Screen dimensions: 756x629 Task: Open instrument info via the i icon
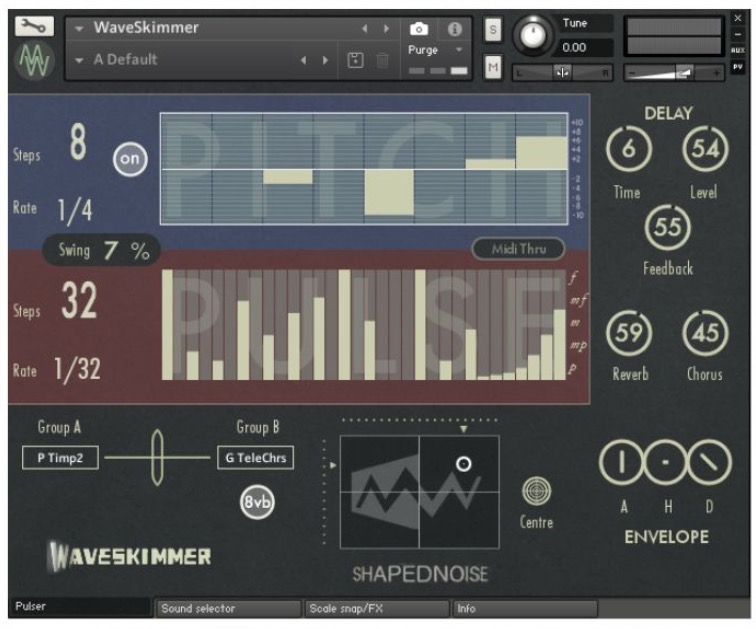click(x=454, y=29)
